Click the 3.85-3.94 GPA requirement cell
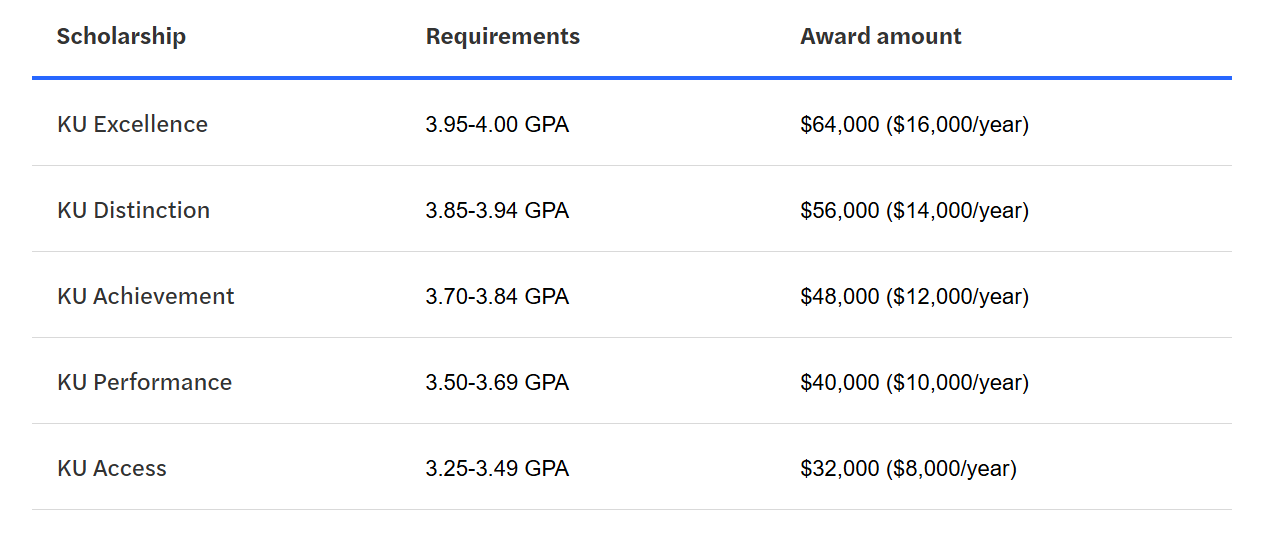The image size is (1270, 540). pos(497,211)
